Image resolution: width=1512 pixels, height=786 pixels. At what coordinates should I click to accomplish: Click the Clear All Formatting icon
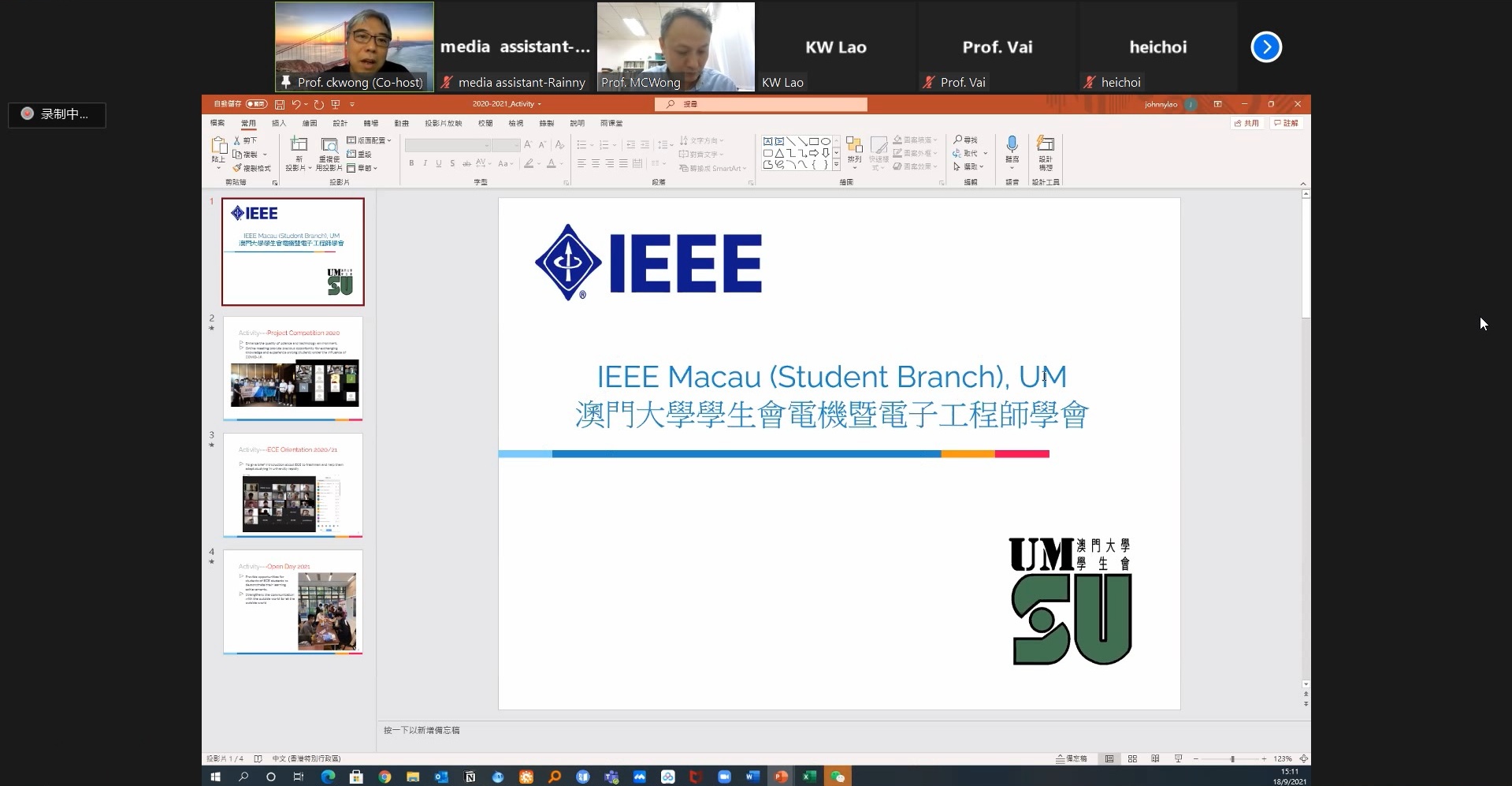(x=559, y=145)
